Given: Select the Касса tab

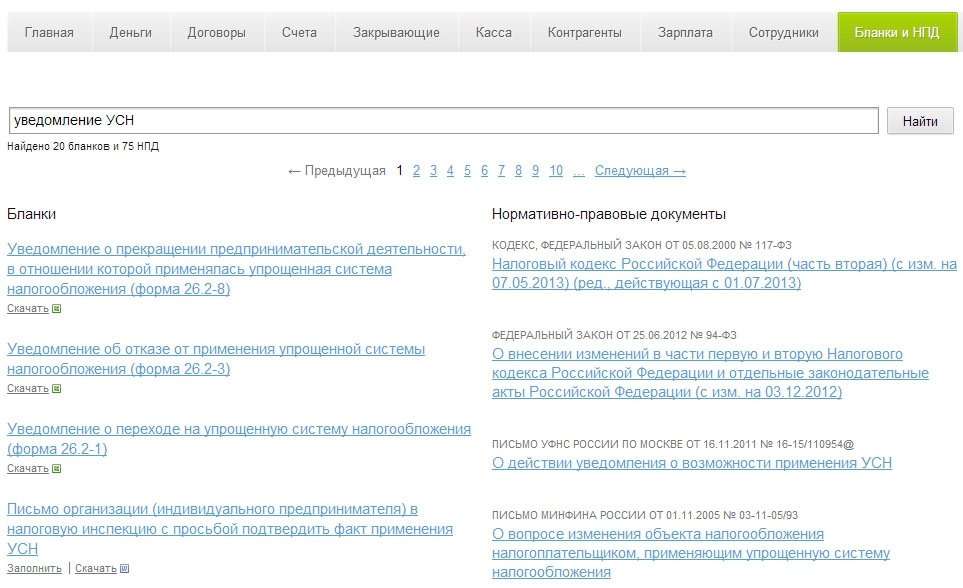Looking at the screenshot, I should (494, 33).
